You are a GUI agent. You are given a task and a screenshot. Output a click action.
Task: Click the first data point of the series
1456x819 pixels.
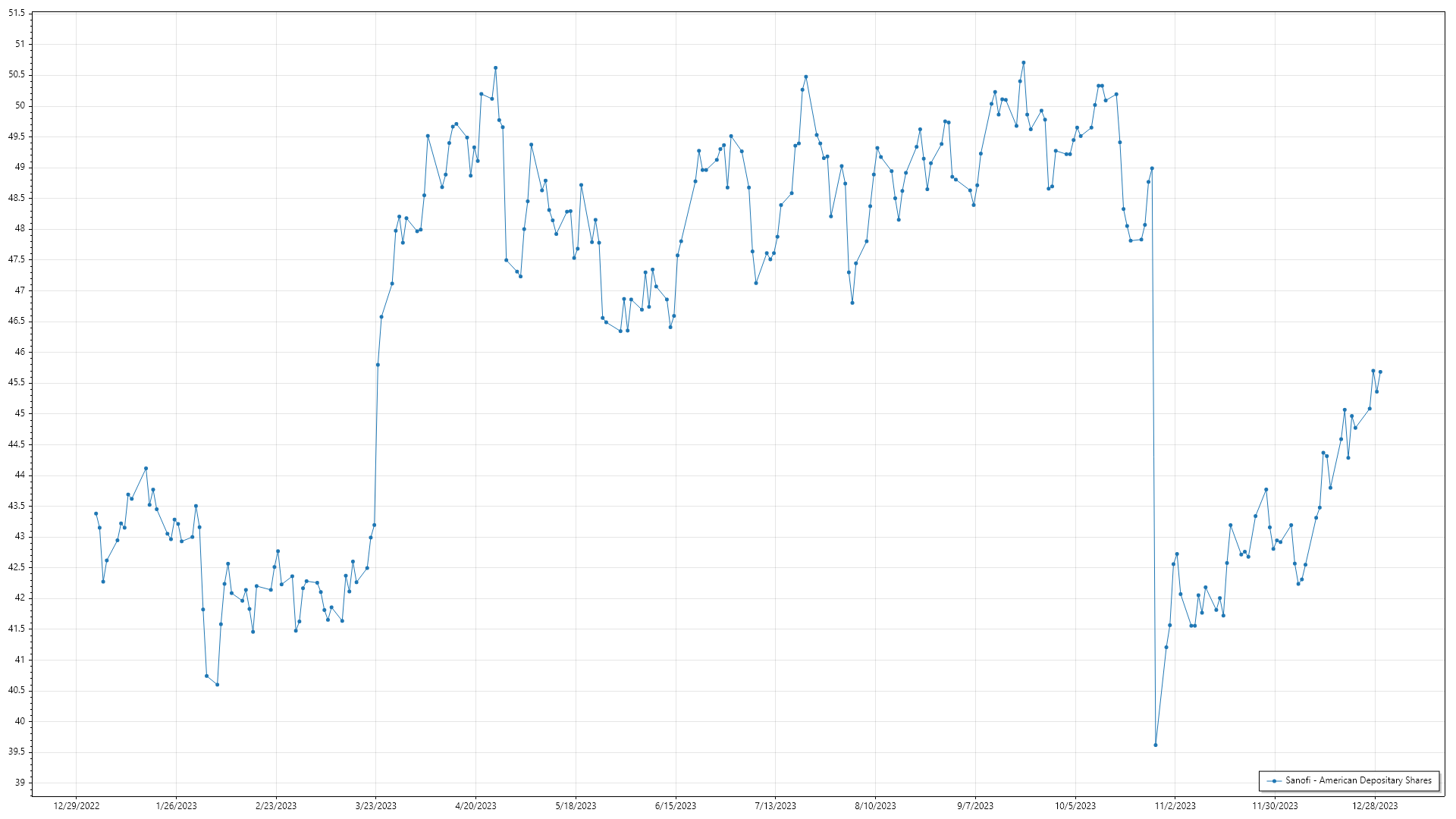point(96,513)
